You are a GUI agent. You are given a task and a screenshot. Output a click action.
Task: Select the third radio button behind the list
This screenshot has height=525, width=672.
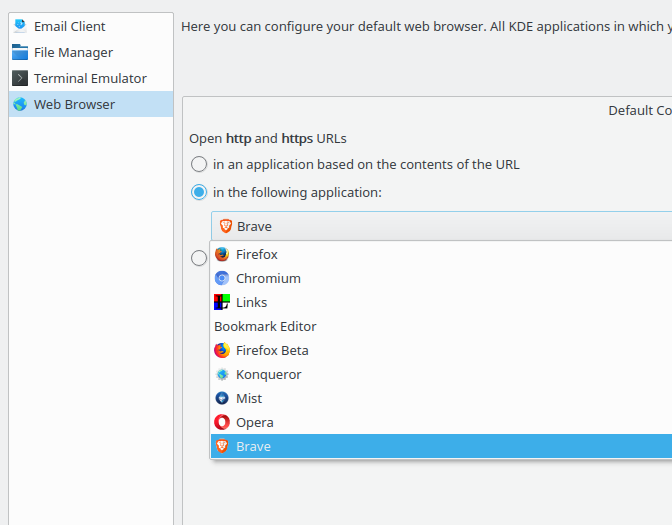point(198,258)
